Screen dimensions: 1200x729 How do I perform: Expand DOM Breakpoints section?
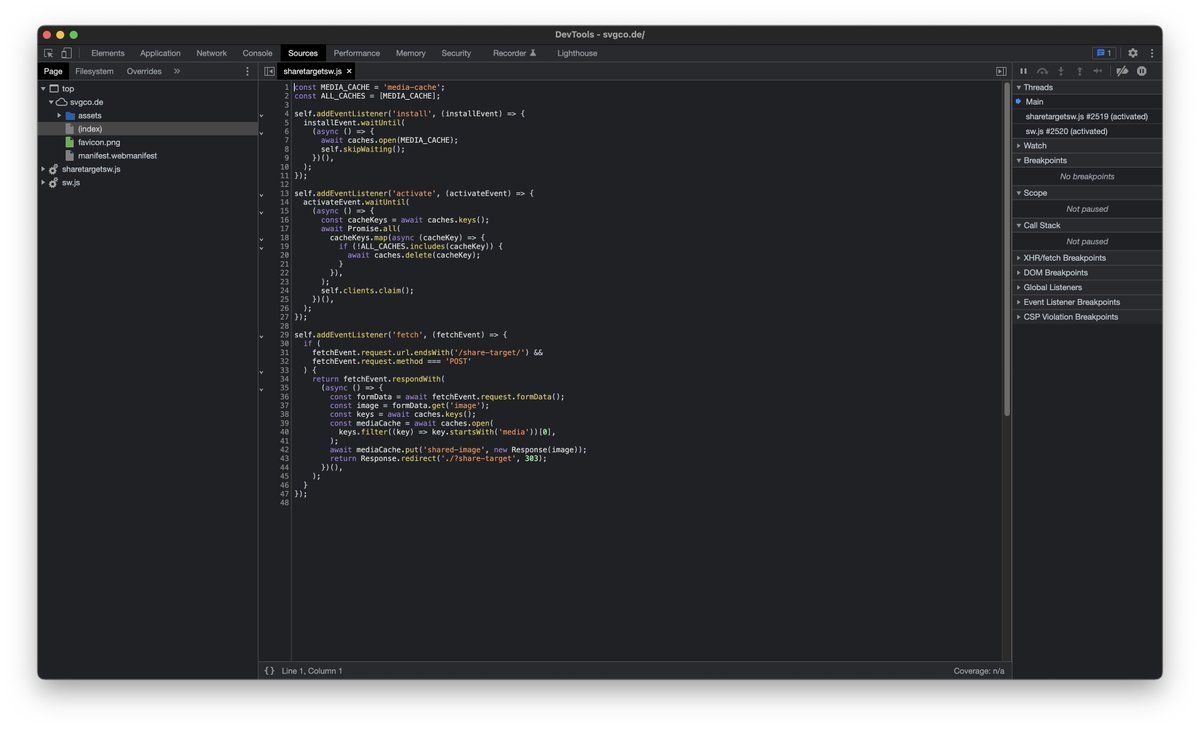coord(1088,272)
